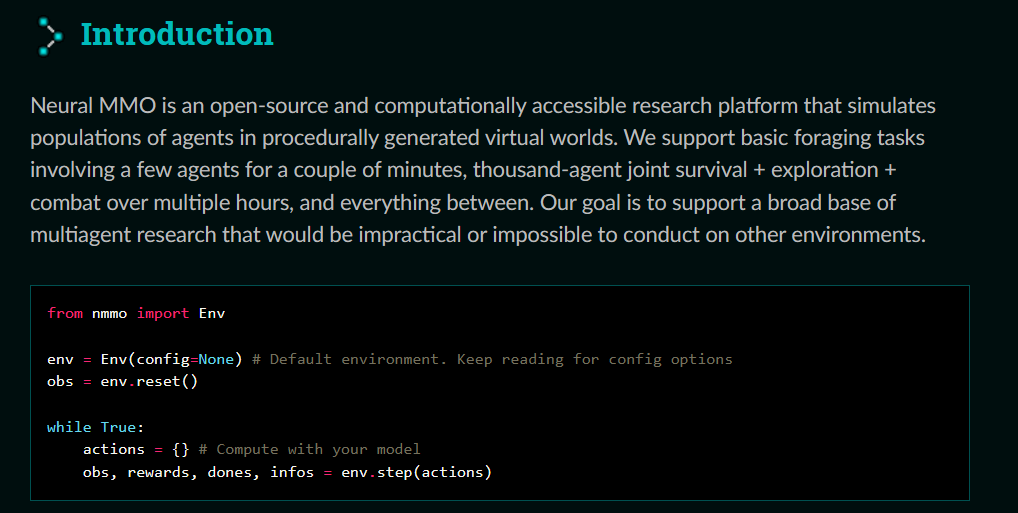Click 'env.step(actions)' call in code
Screen dimensions: 1018x513
tap(417, 472)
